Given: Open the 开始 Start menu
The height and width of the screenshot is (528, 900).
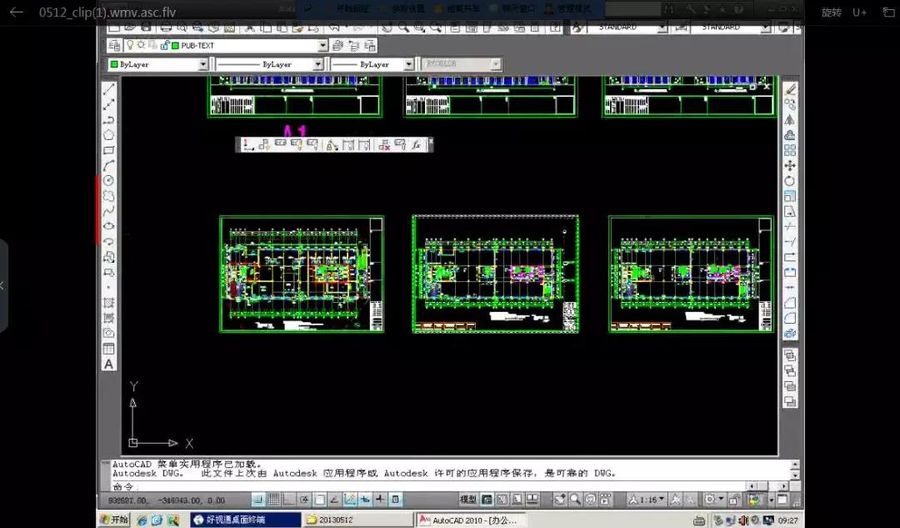Looking at the screenshot, I should [x=114, y=520].
